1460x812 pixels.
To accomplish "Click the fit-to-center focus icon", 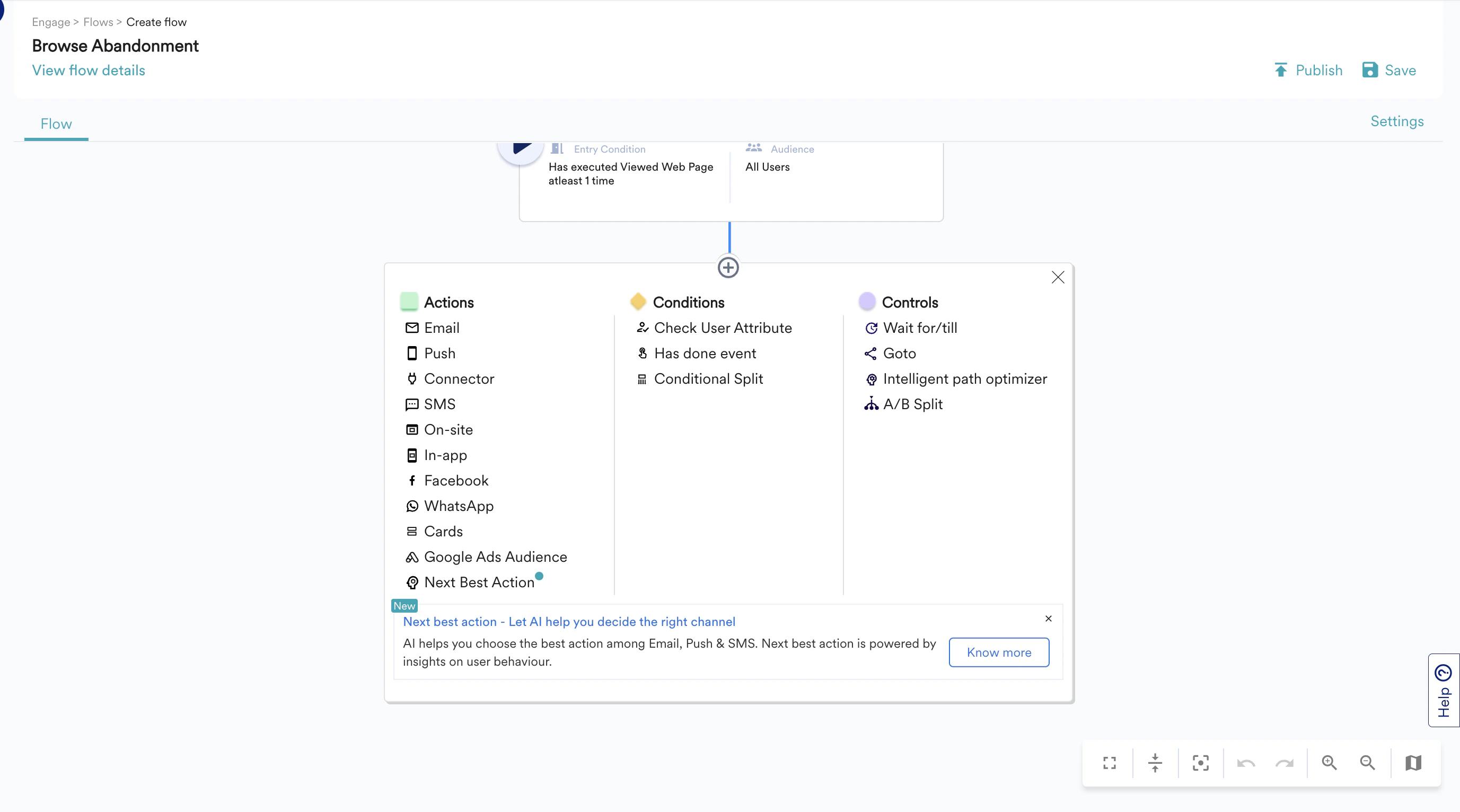I will [1200, 763].
